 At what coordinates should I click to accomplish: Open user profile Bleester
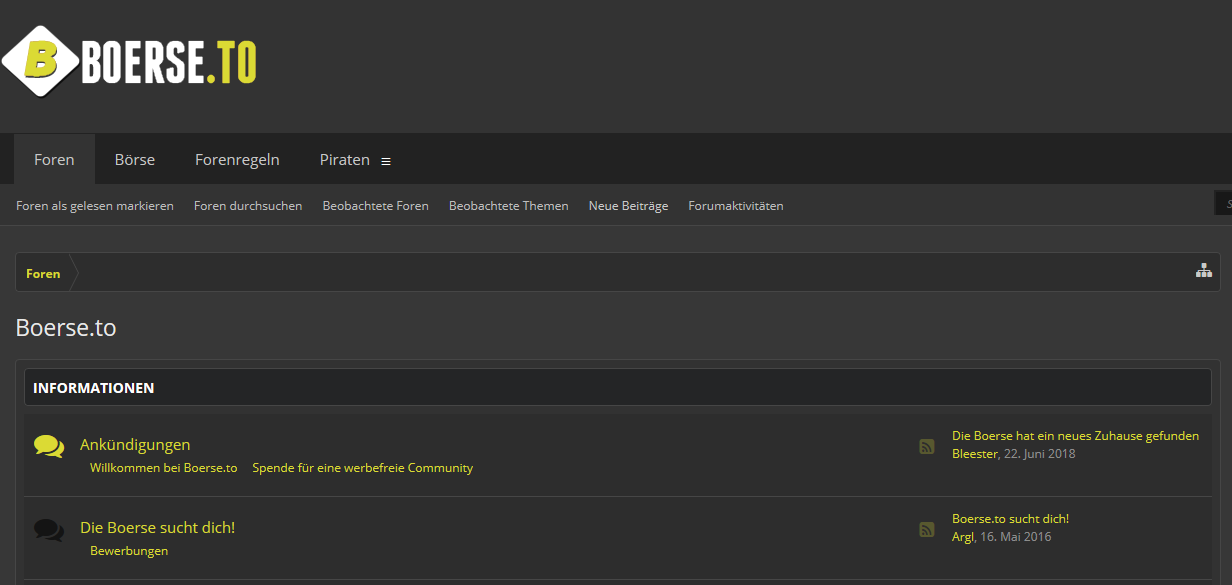point(975,454)
